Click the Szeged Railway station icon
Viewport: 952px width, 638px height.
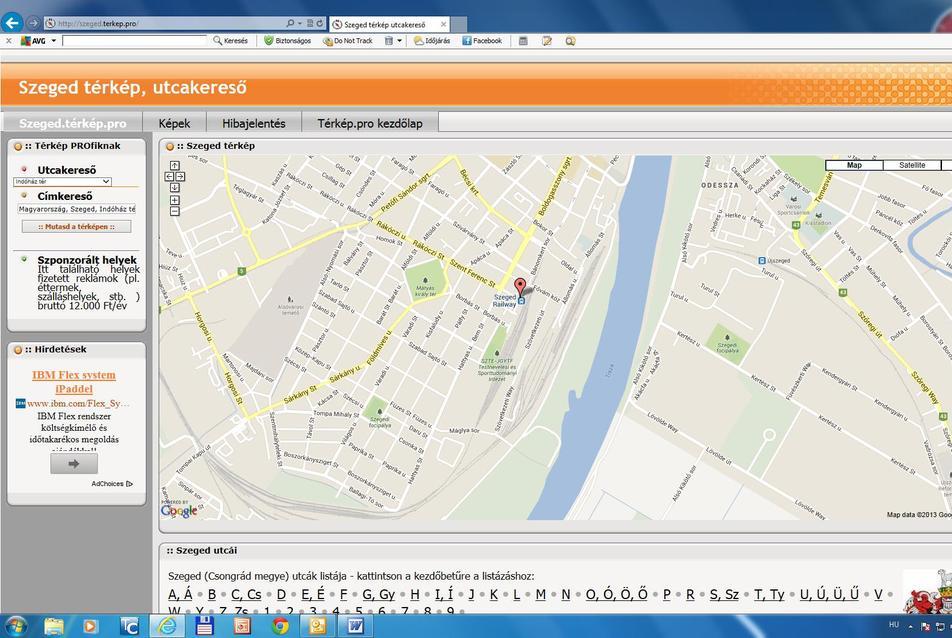(x=521, y=301)
